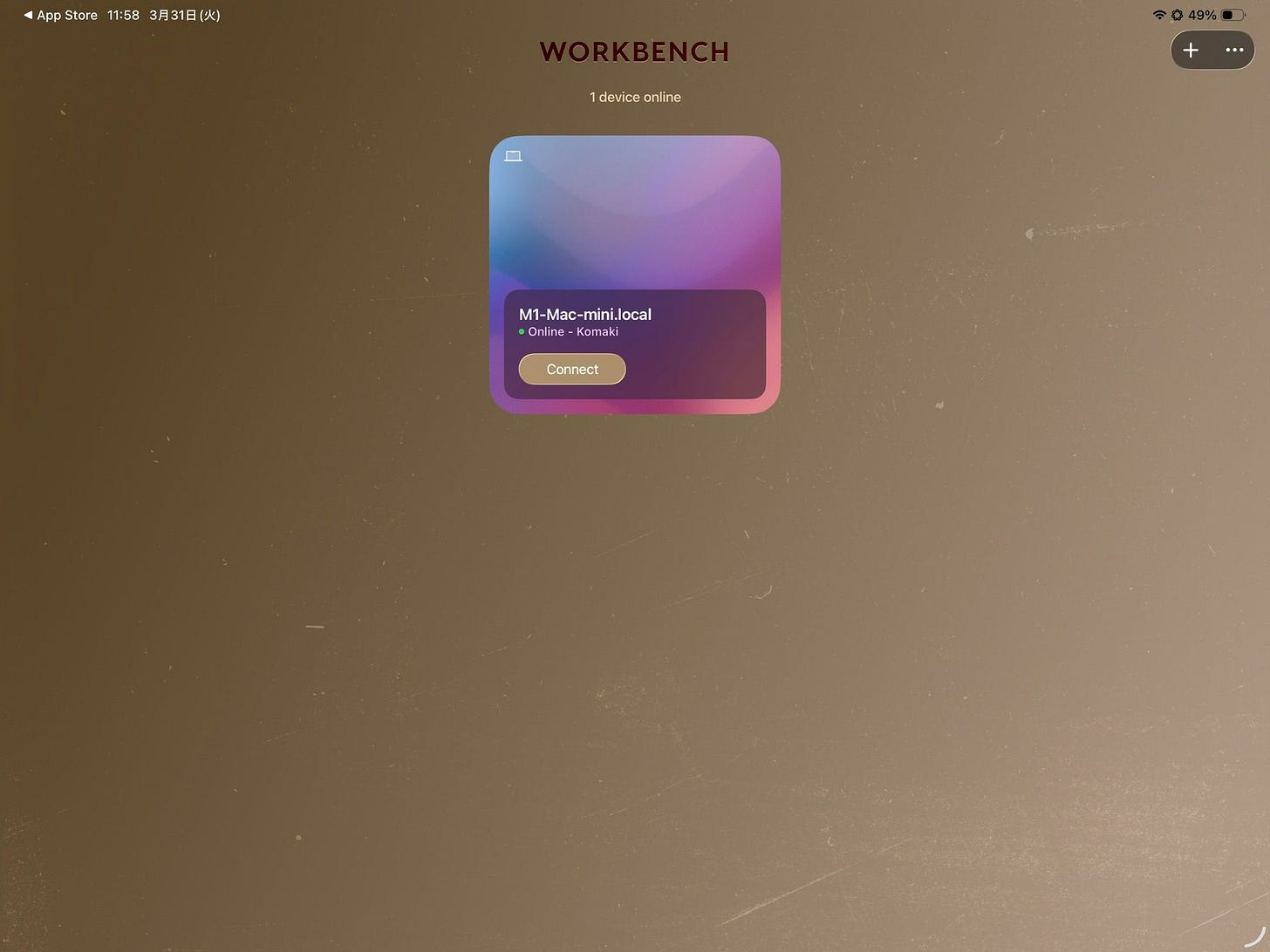Open the ellipsis options icon in top right
This screenshot has width=1270, height=952.
click(1233, 50)
